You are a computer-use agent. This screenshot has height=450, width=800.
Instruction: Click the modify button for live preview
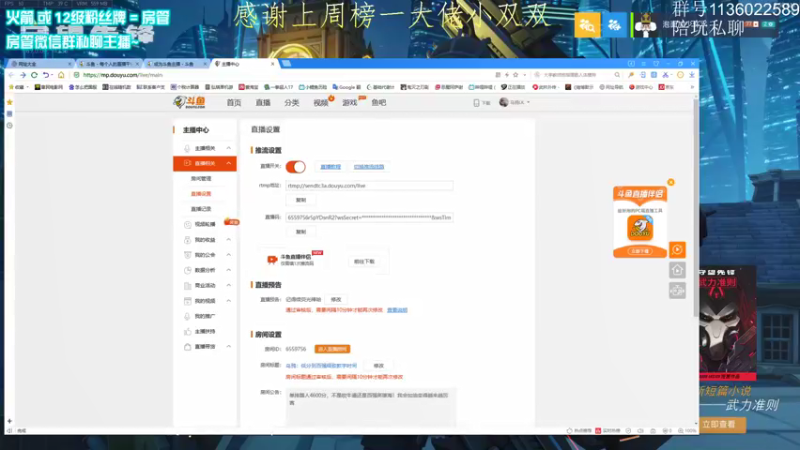336,299
